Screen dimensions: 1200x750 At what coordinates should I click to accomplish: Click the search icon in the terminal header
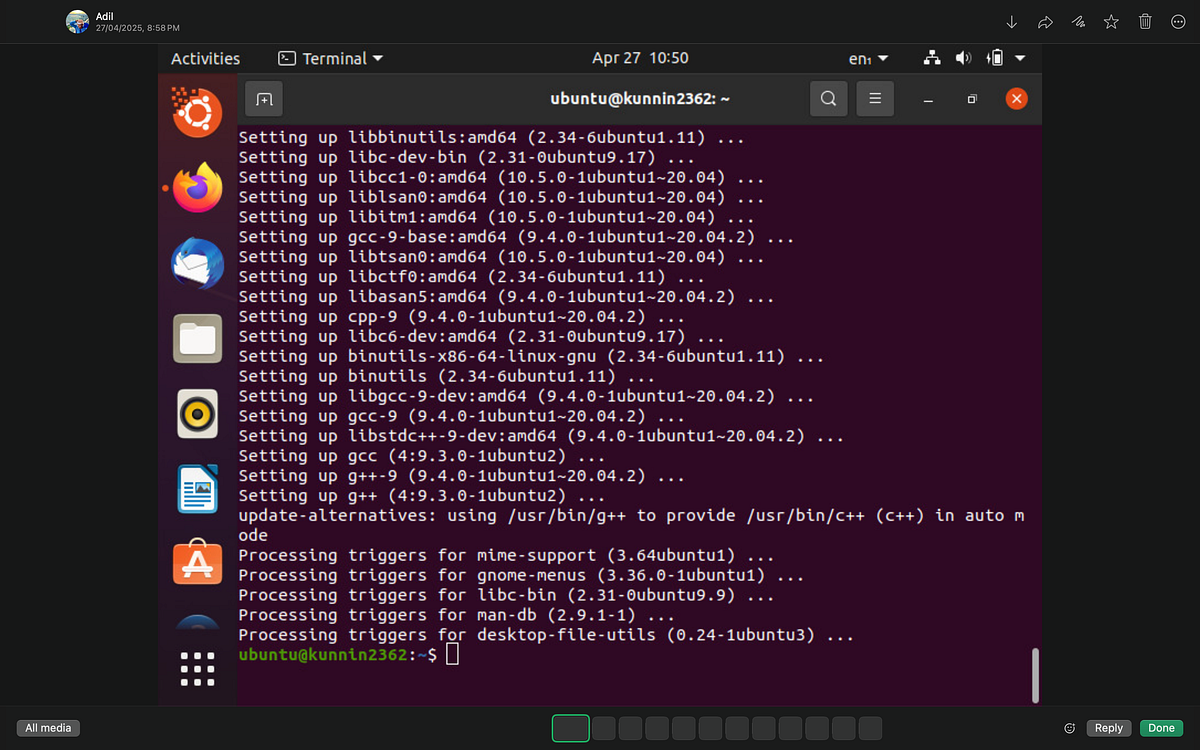pyautogui.click(x=828, y=99)
